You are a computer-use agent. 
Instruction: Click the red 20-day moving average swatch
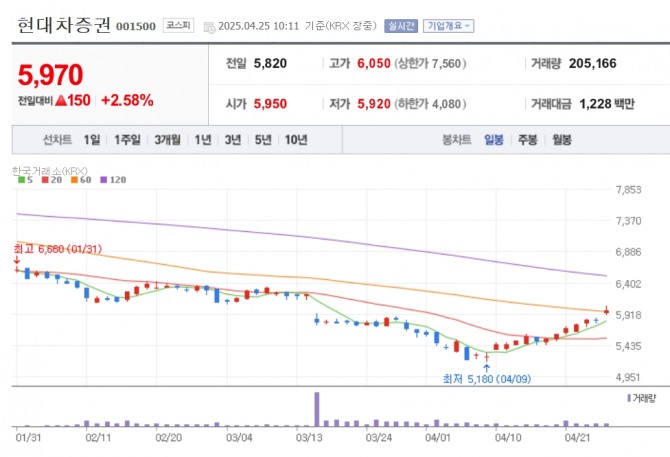click(x=45, y=180)
